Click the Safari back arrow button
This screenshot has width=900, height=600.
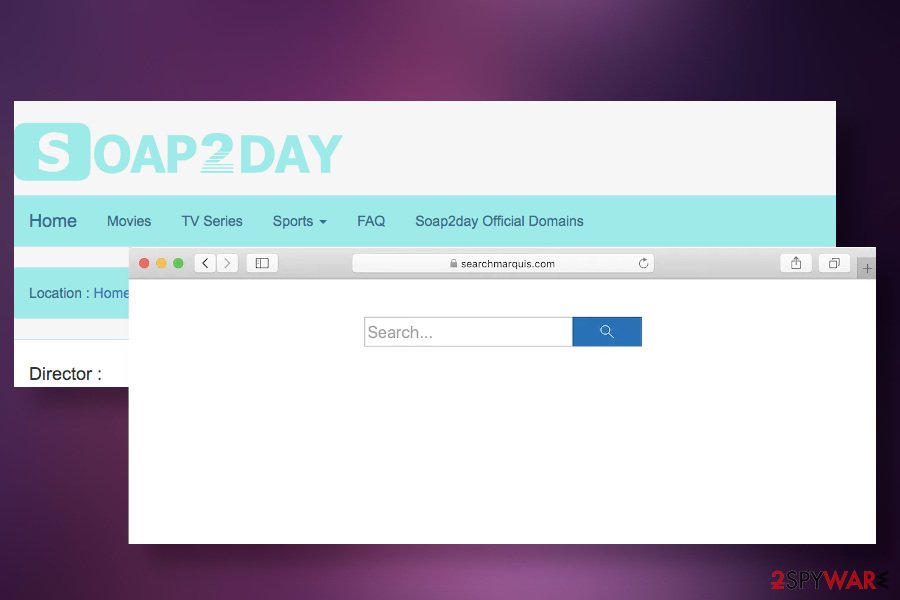click(205, 263)
